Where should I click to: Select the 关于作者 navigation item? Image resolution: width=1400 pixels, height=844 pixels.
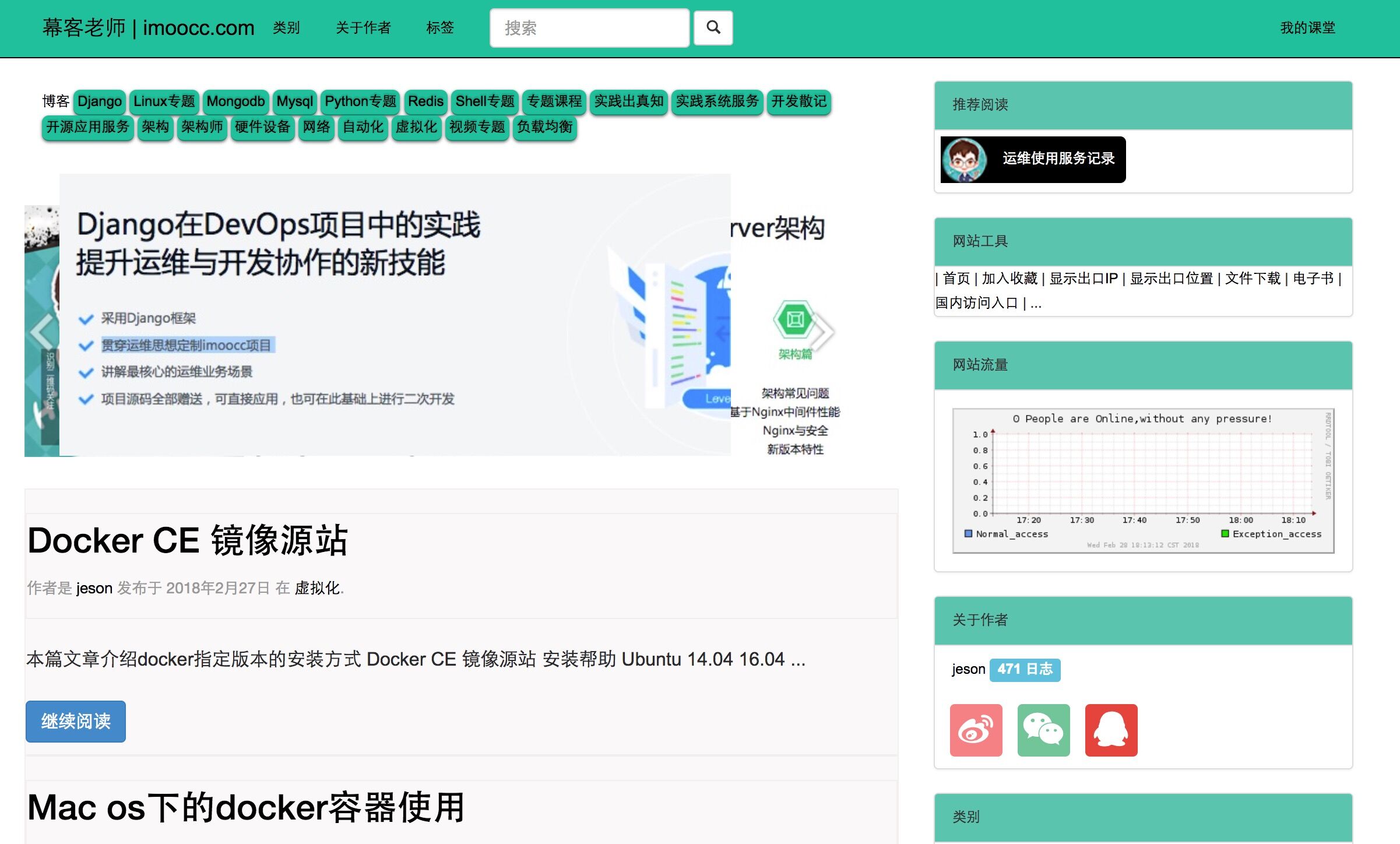click(x=363, y=28)
